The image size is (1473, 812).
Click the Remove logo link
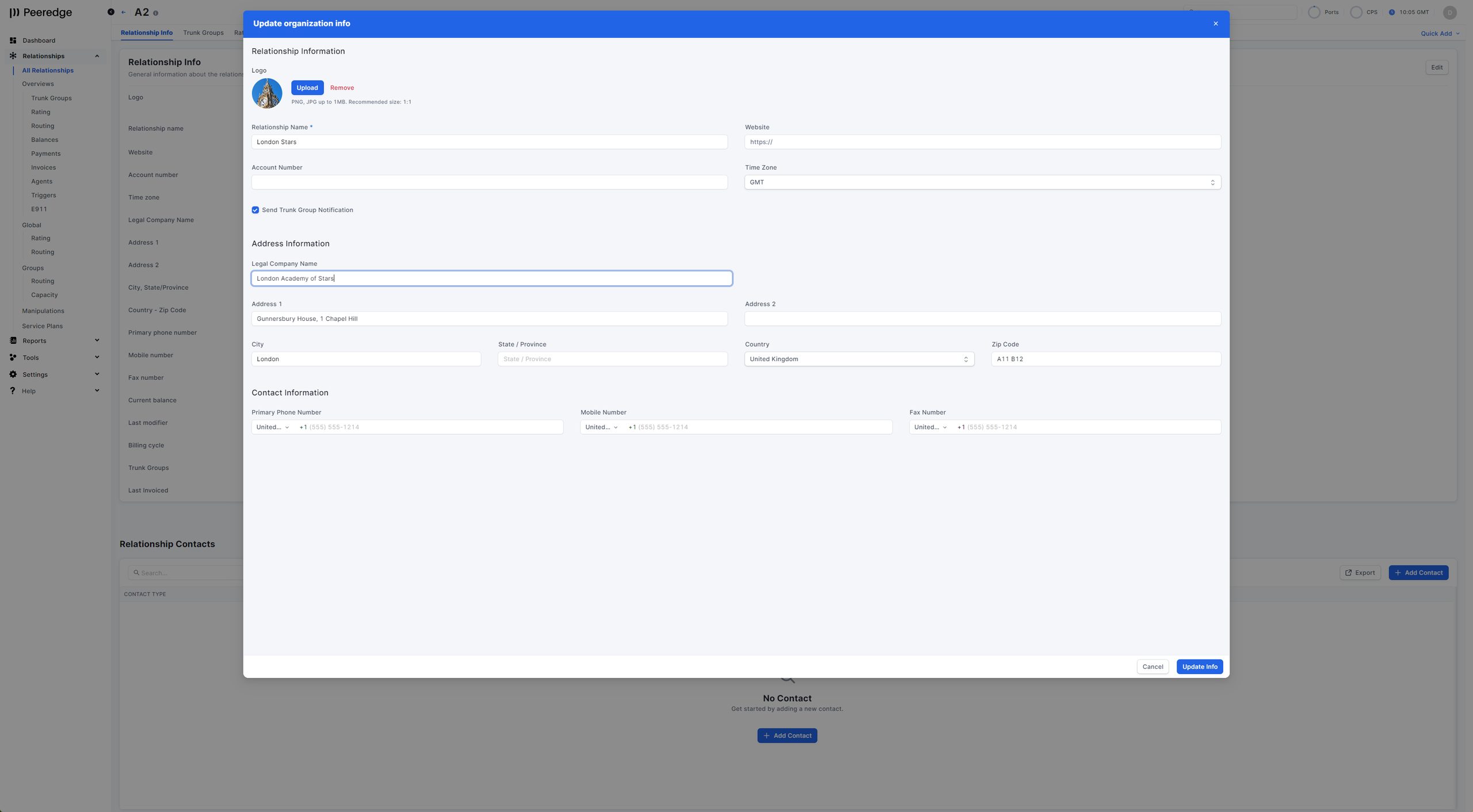pyautogui.click(x=342, y=87)
